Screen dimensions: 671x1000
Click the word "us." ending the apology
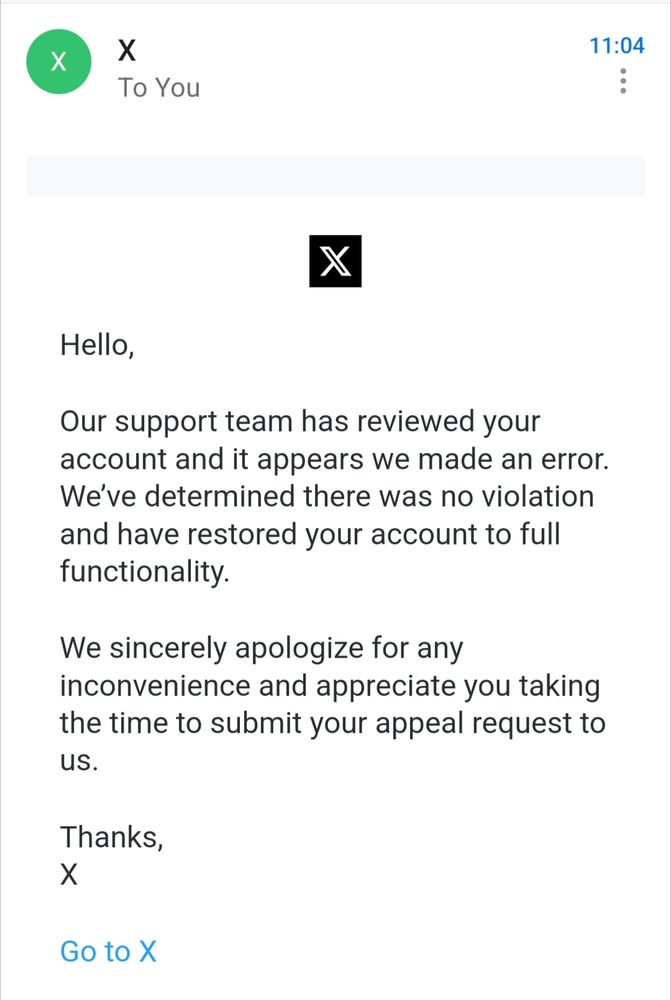coord(80,761)
